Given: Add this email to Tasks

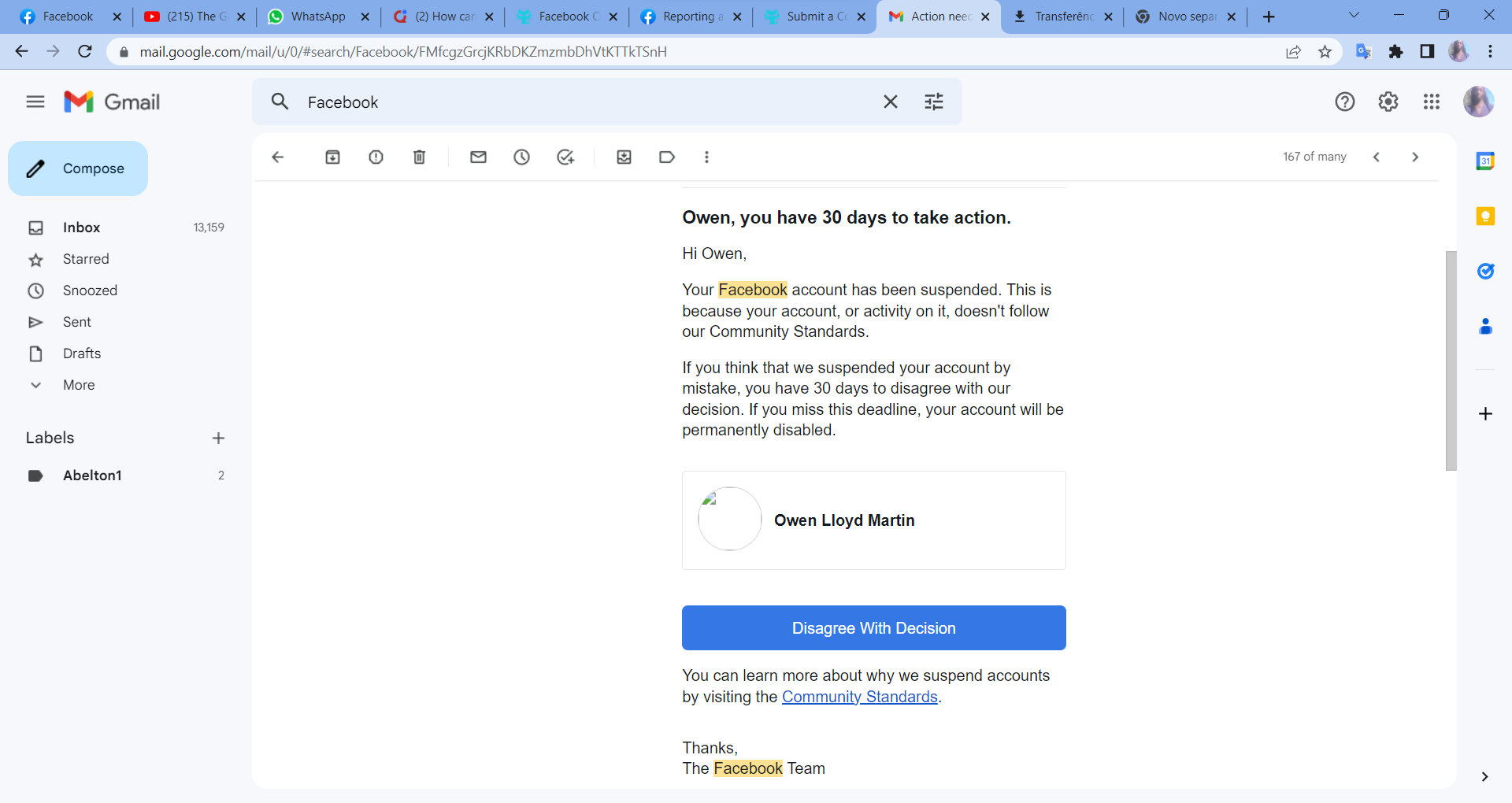Looking at the screenshot, I should 565,157.
